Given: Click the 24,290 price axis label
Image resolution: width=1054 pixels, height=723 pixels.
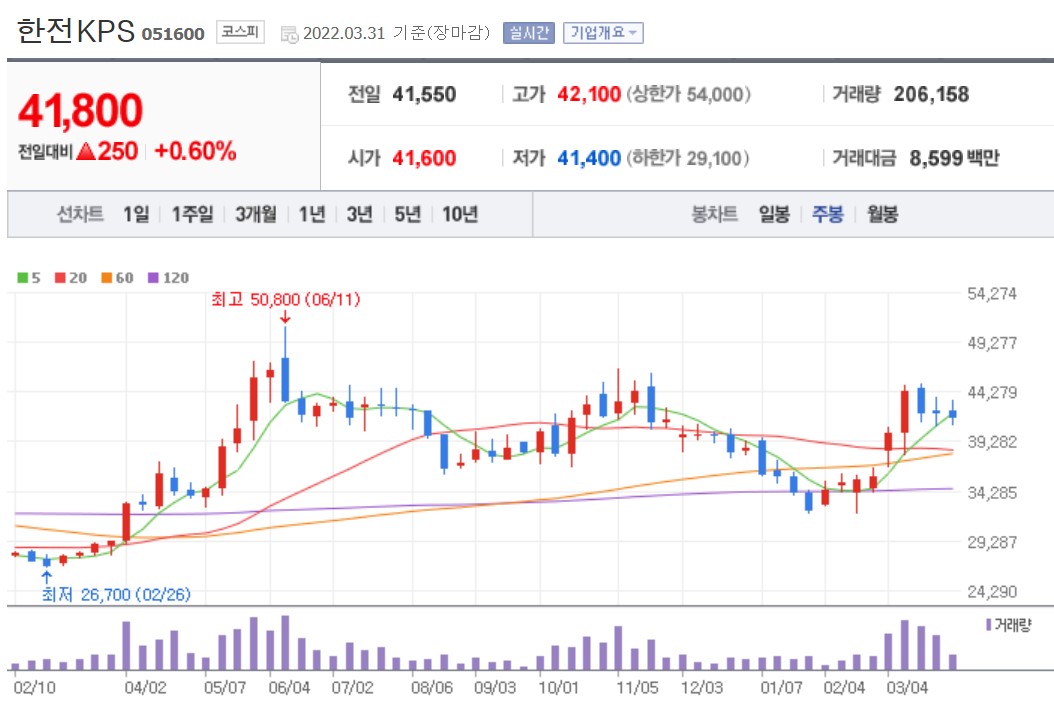Looking at the screenshot, I should pos(991,592).
